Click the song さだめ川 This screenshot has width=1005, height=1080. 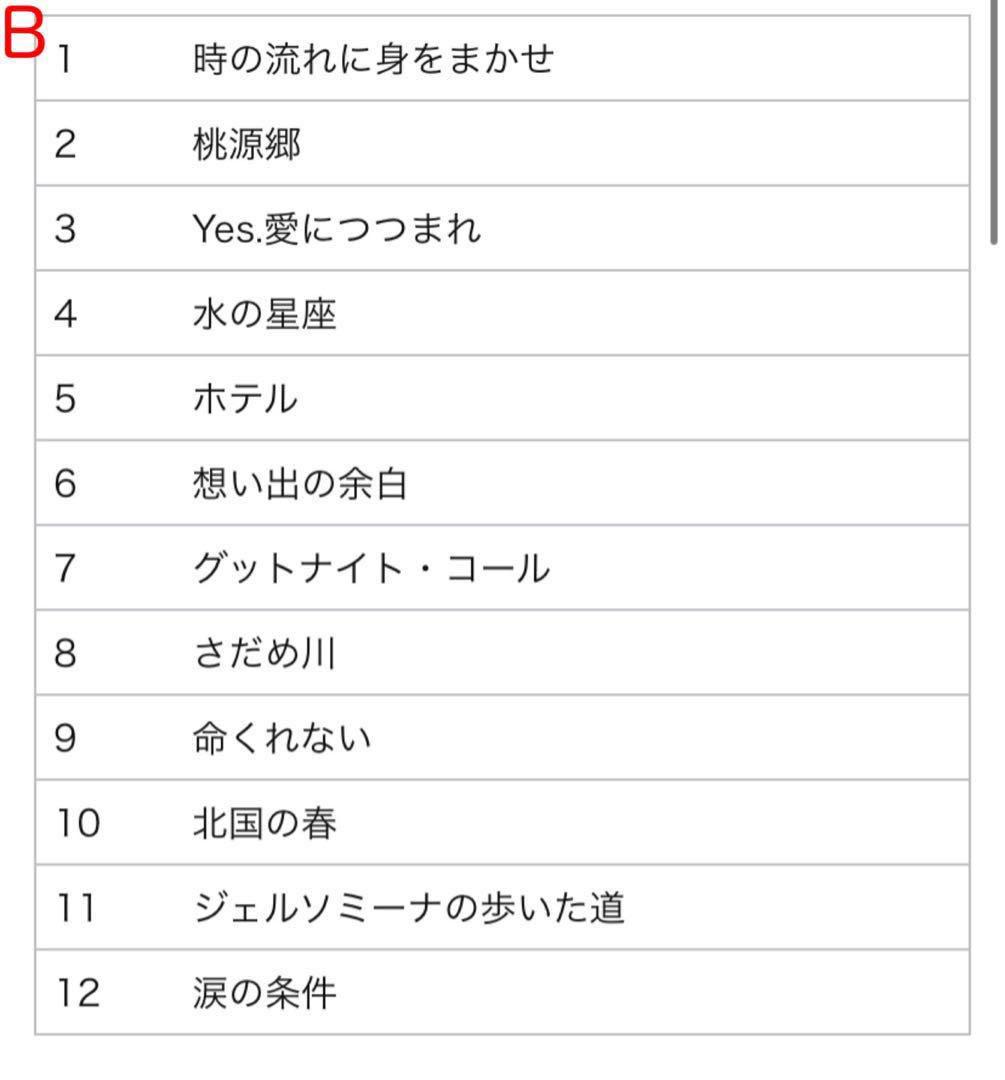pos(264,655)
